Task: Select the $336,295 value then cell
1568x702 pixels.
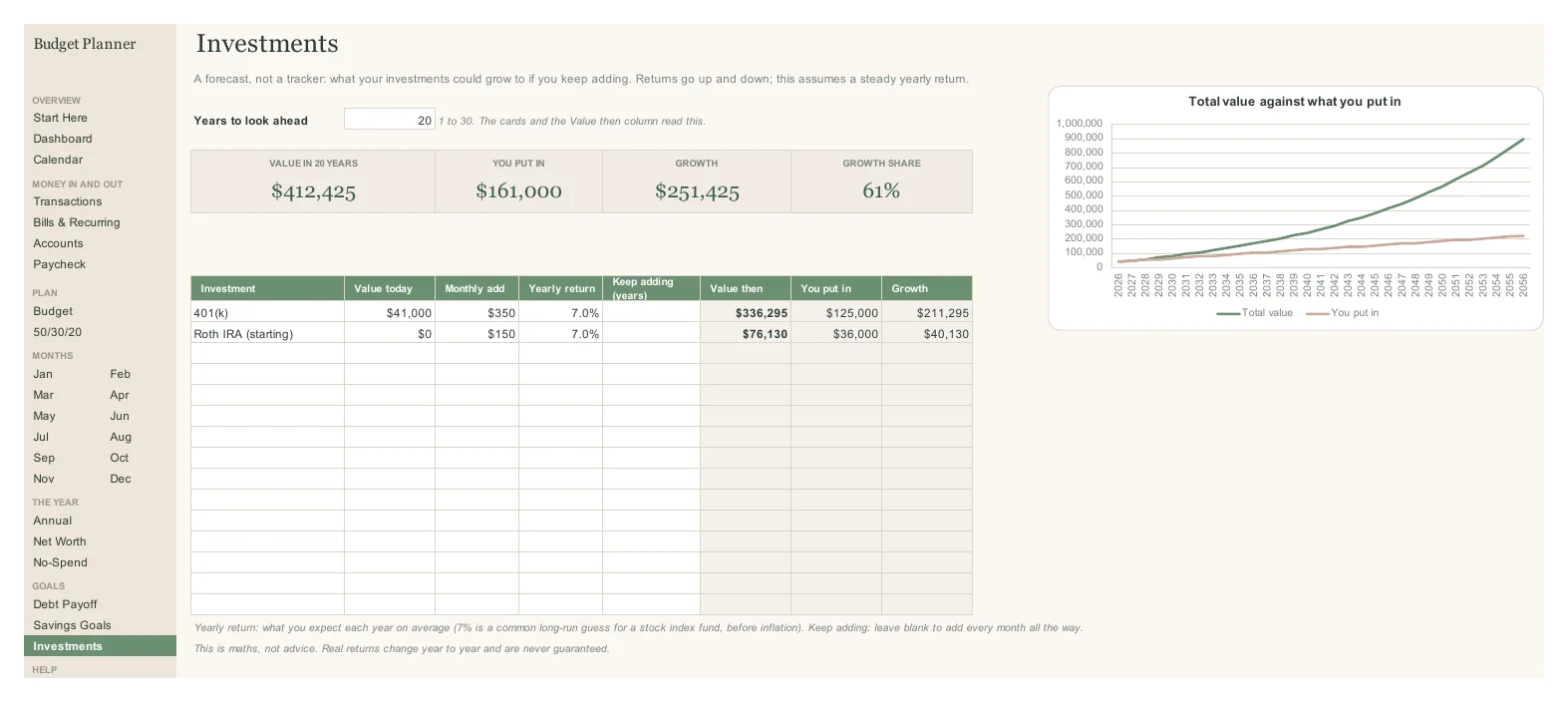Action: pos(746,313)
